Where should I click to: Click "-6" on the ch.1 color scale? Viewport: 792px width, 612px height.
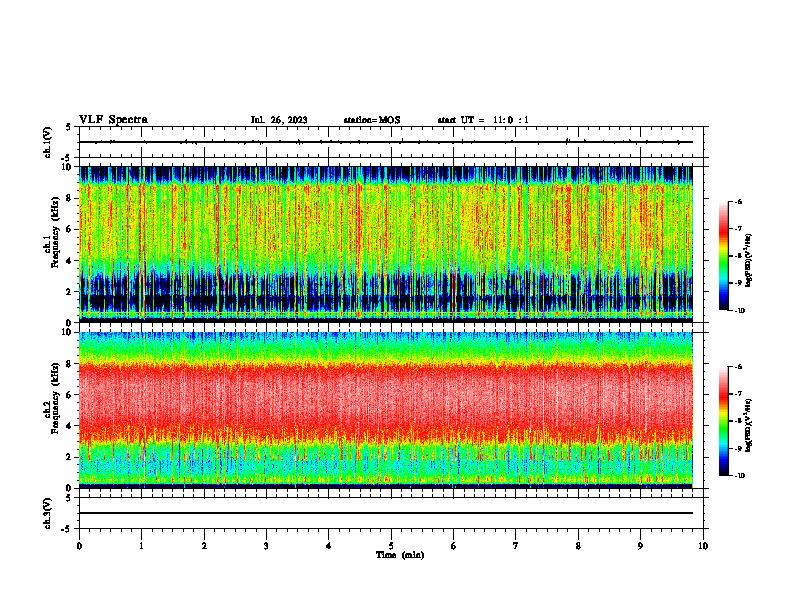pos(738,202)
